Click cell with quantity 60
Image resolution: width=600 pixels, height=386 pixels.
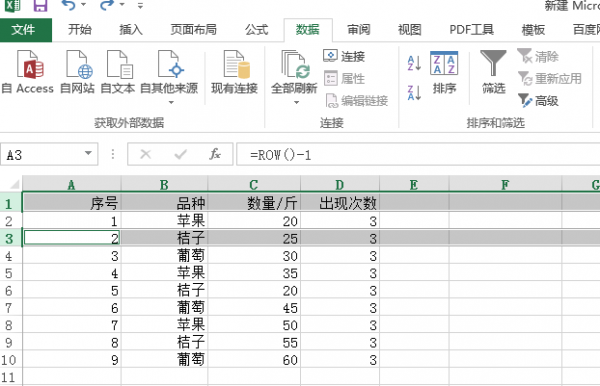[x=254, y=360]
